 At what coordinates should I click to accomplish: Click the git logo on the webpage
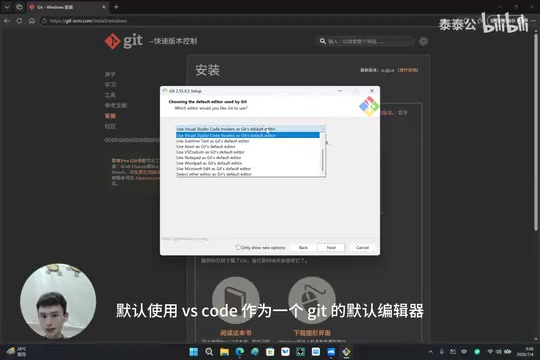pyautogui.click(x=124, y=41)
